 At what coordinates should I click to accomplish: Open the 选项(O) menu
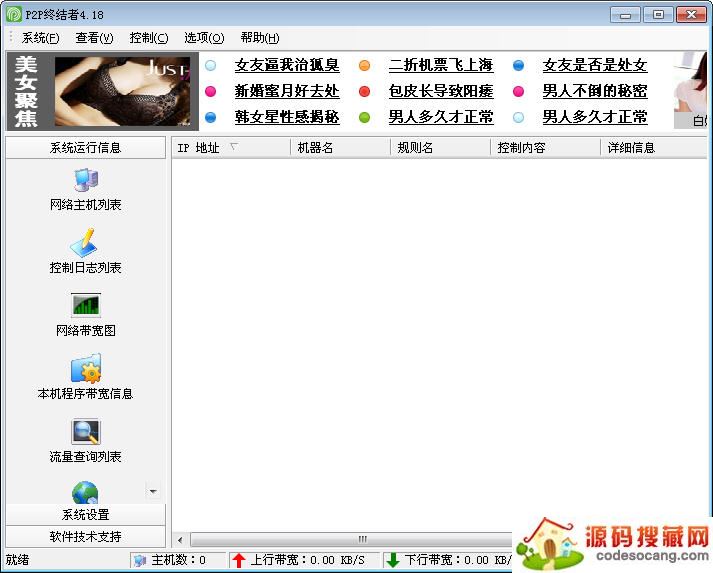(204, 38)
